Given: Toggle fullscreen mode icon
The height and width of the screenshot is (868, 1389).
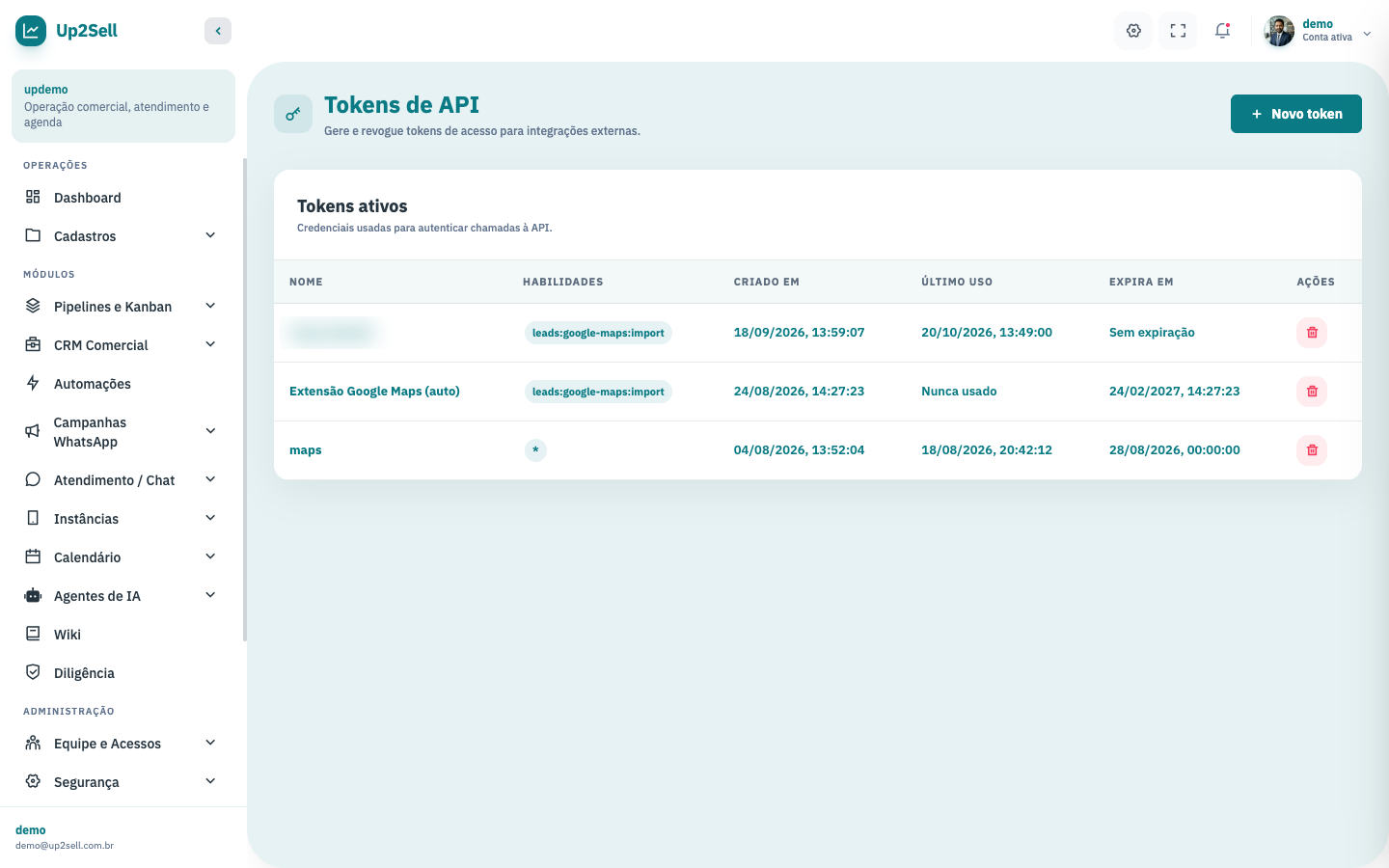Looking at the screenshot, I should (x=1178, y=31).
